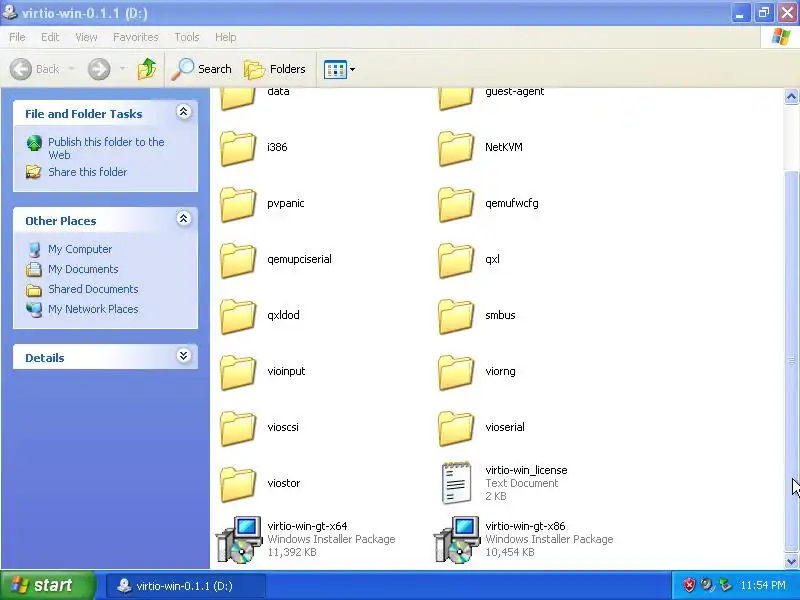
Task: Open the Tools menu
Action: (x=187, y=37)
